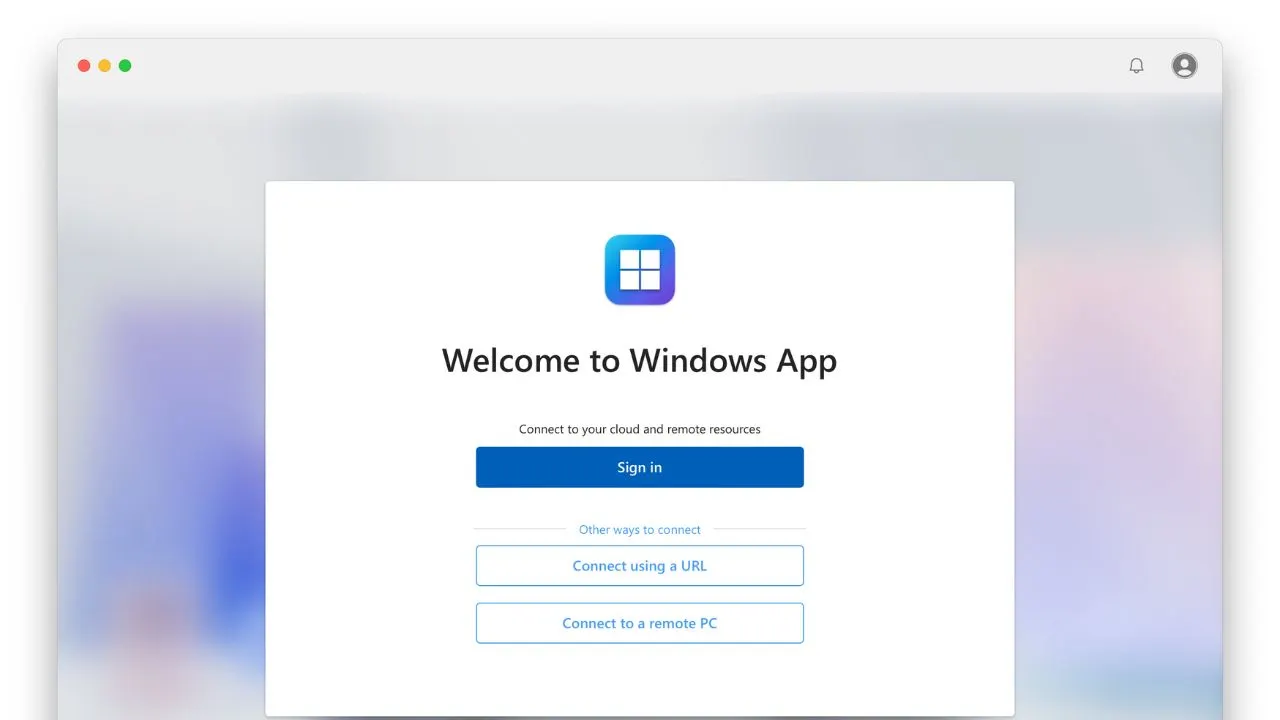Click the blue blurred background left of the card

[x=170, y=450]
